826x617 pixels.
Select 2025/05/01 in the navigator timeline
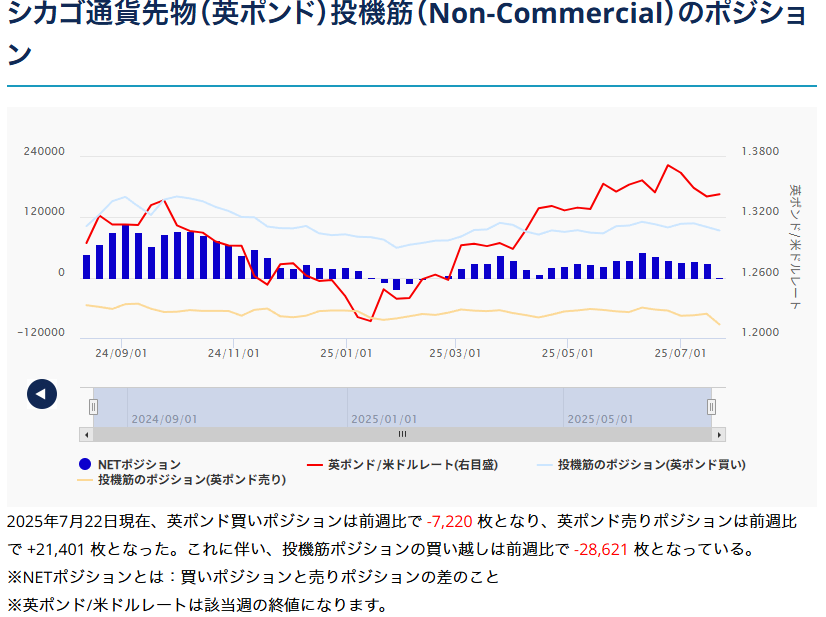[x=600, y=419]
